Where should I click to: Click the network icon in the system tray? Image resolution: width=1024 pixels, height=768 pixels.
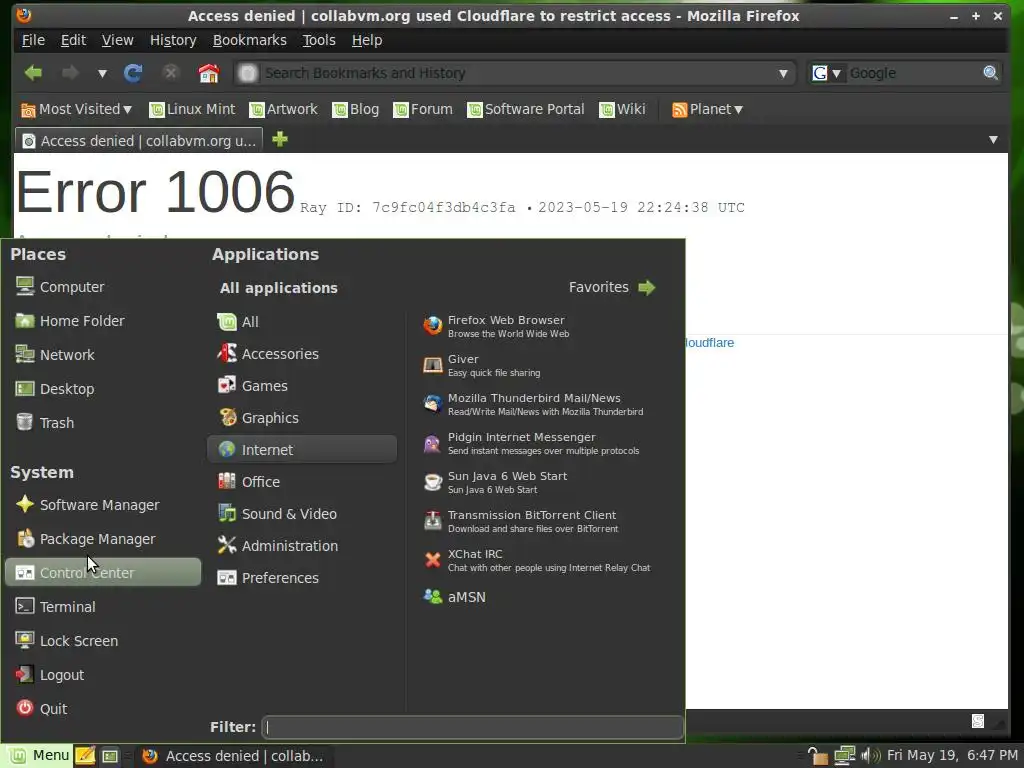pyautogui.click(x=844, y=756)
